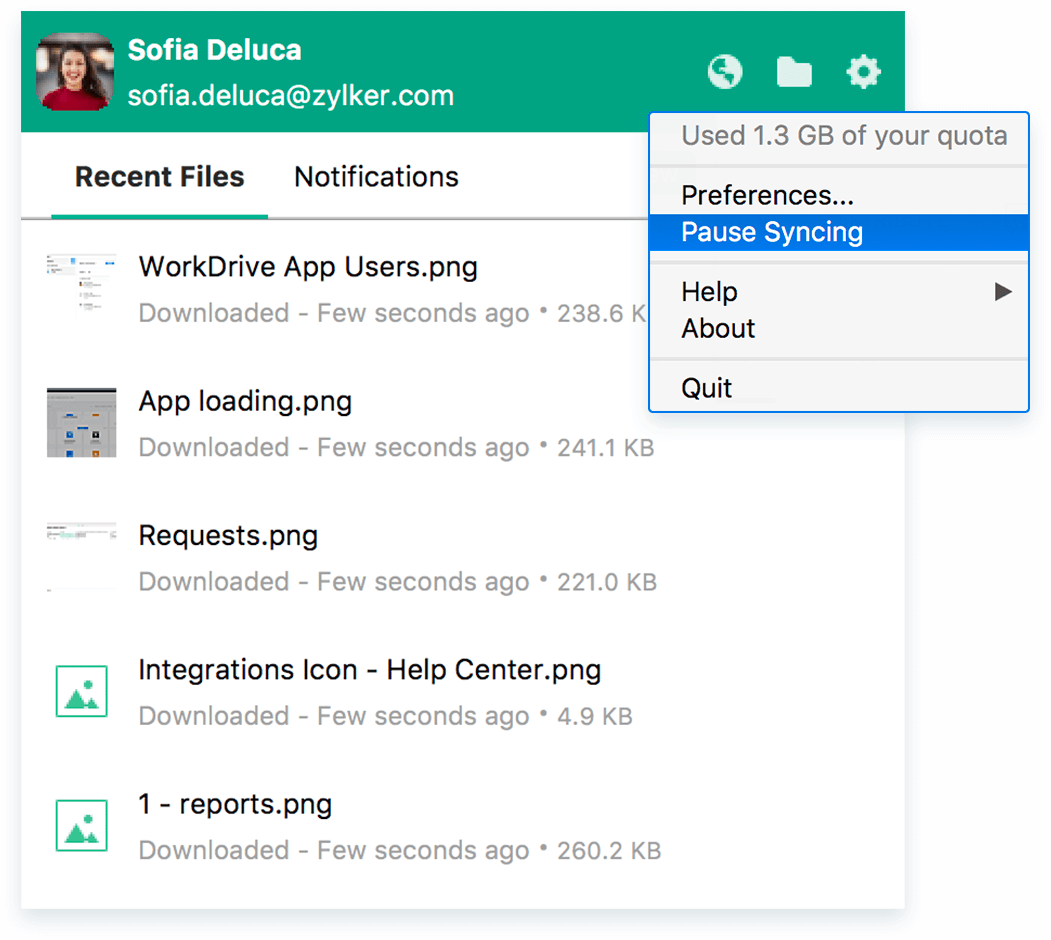Open the sync folder icon
1051x940 pixels.
(x=794, y=72)
